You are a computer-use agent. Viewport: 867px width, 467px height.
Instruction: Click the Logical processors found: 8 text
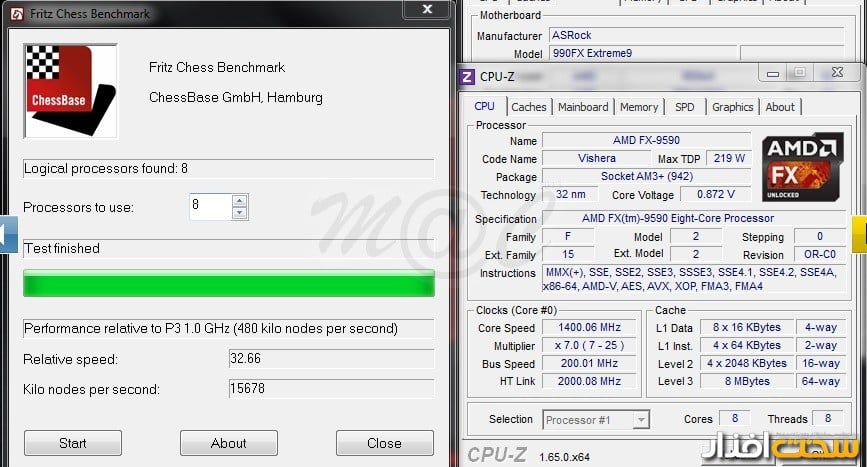click(x=106, y=169)
